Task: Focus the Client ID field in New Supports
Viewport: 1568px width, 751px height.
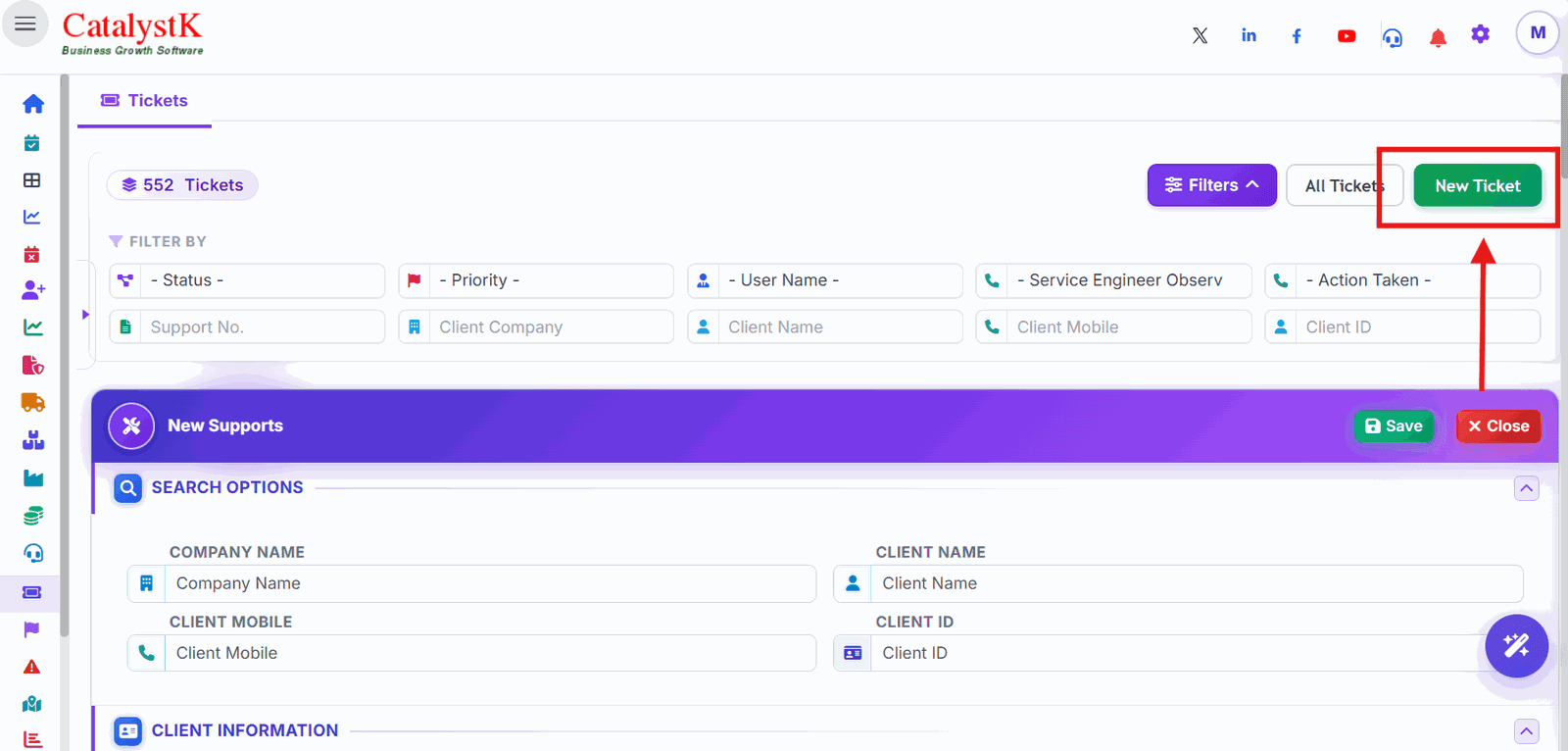Action: click(1178, 653)
